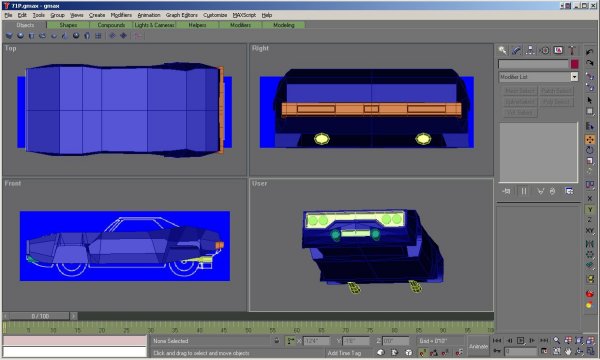Open the MAXScript menu

[x=244, y=15]
